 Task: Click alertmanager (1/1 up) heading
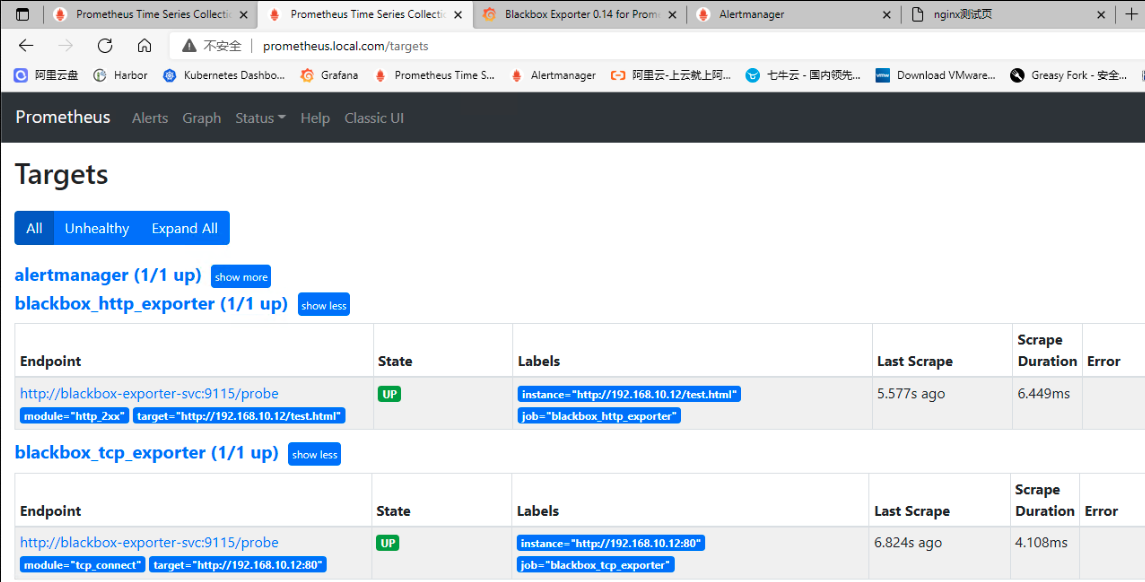click(108, 275)
